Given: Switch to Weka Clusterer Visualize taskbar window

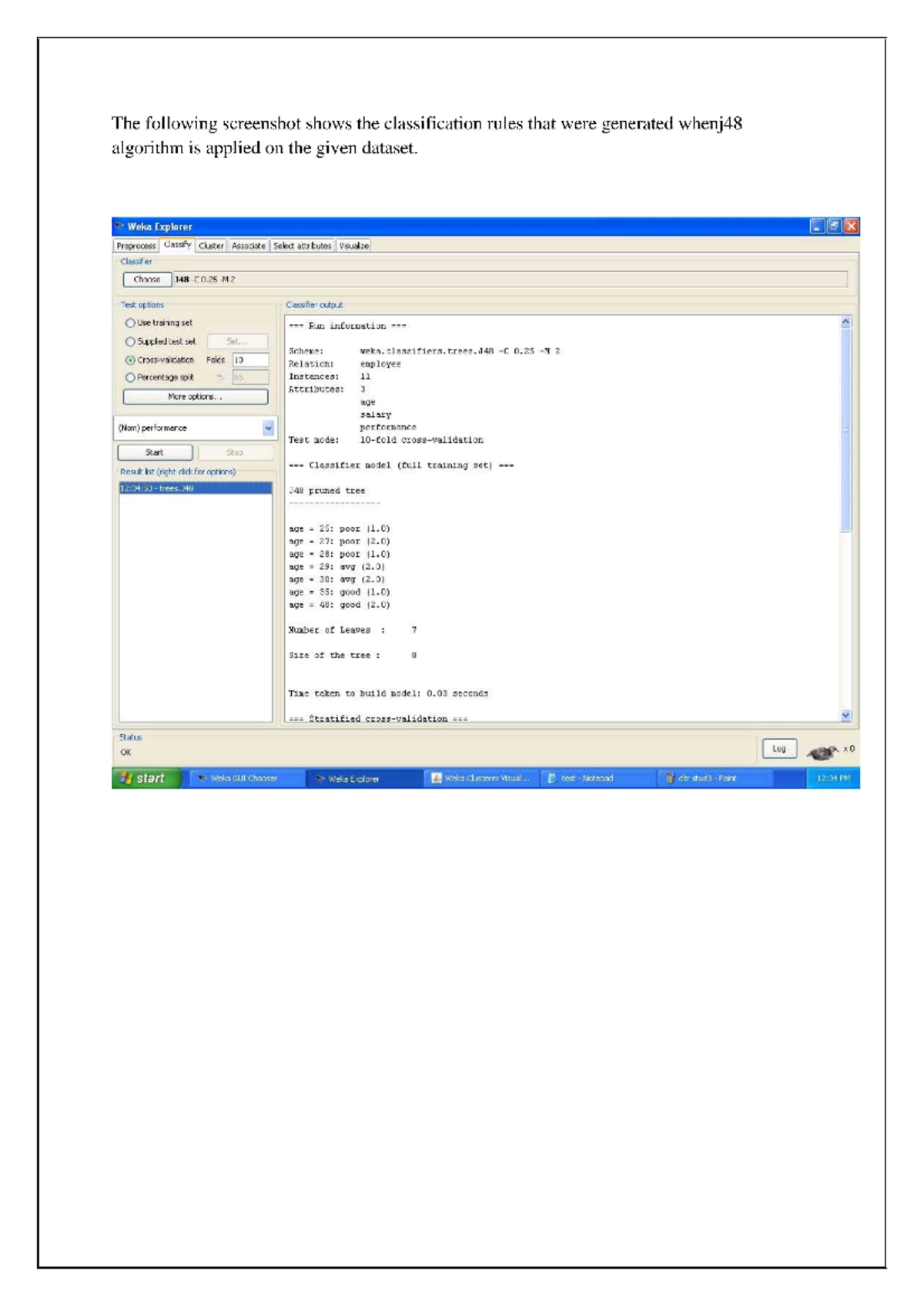Looking at the screenshot, I should tap(480, 778).
